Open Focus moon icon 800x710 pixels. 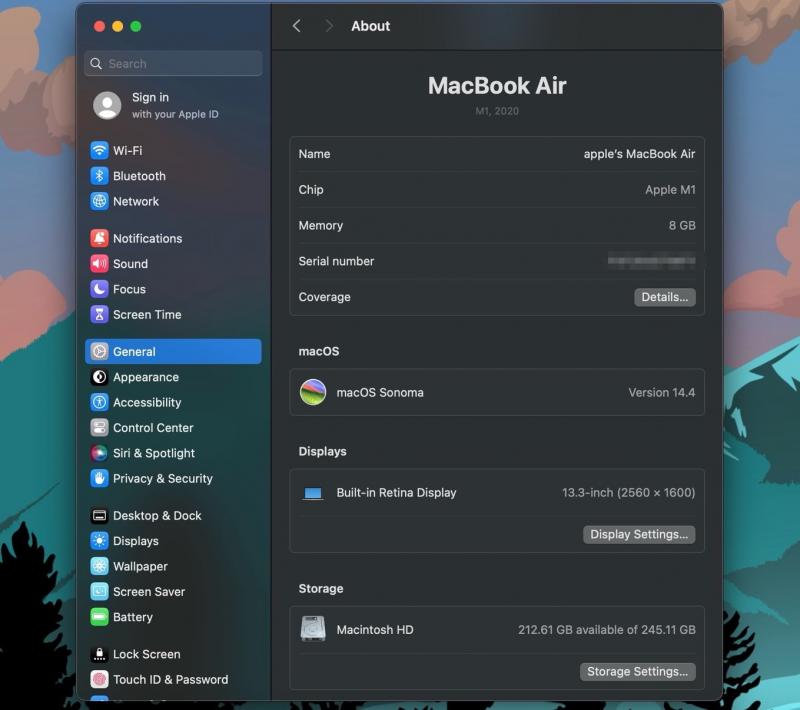tap(99, 289)
